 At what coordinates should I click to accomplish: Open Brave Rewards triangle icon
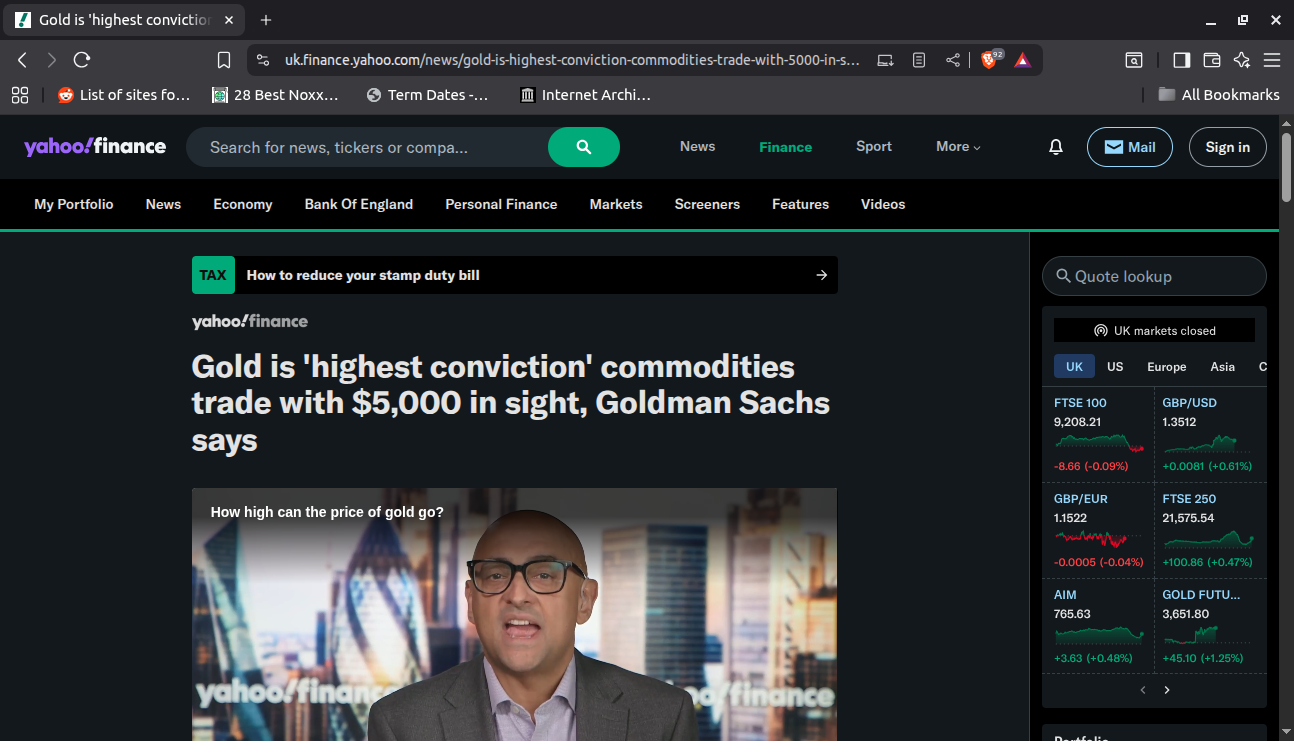pyautogui.click(x=1022, y=60)
